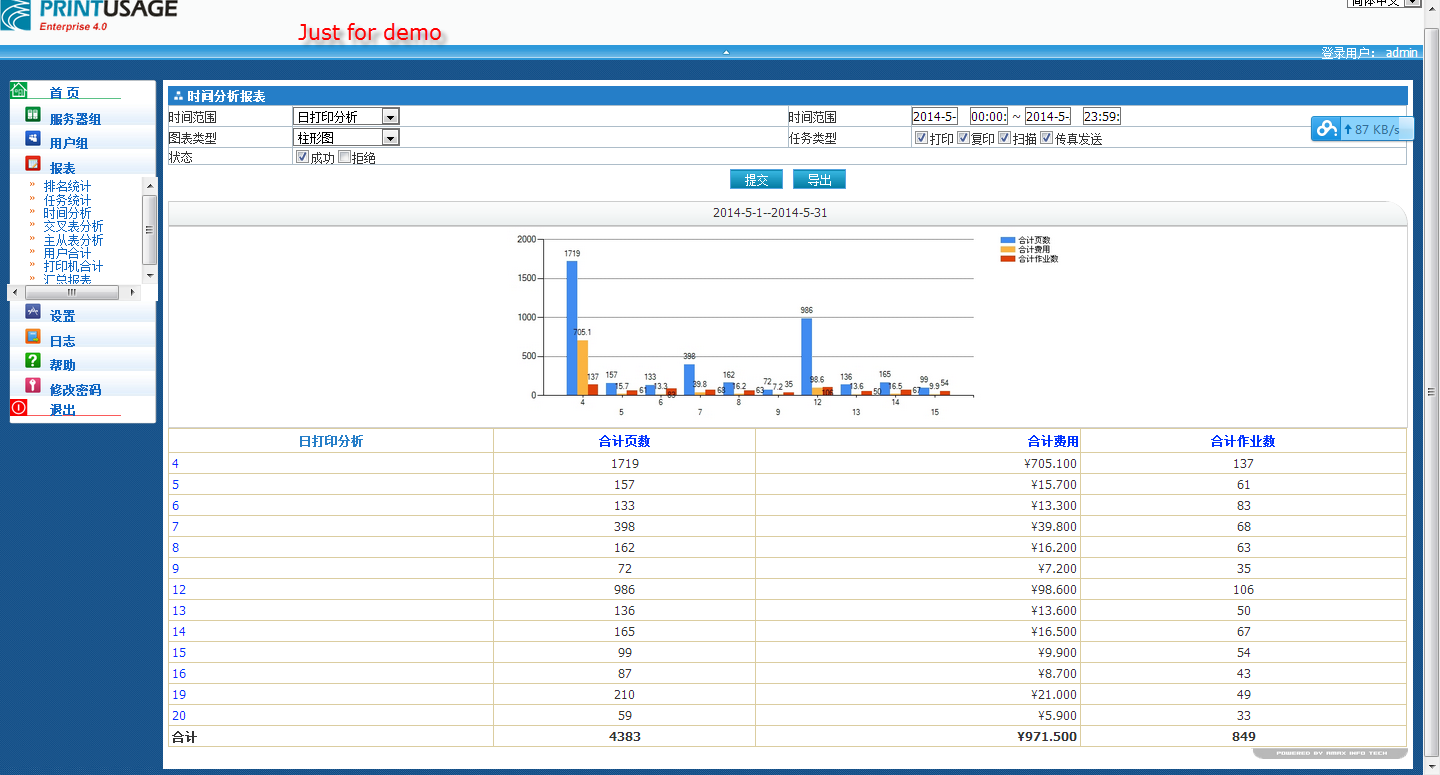Check the 拒绝 status checkbox
Viewport: 1440px width, 775px height.
(x=344, y=157)
